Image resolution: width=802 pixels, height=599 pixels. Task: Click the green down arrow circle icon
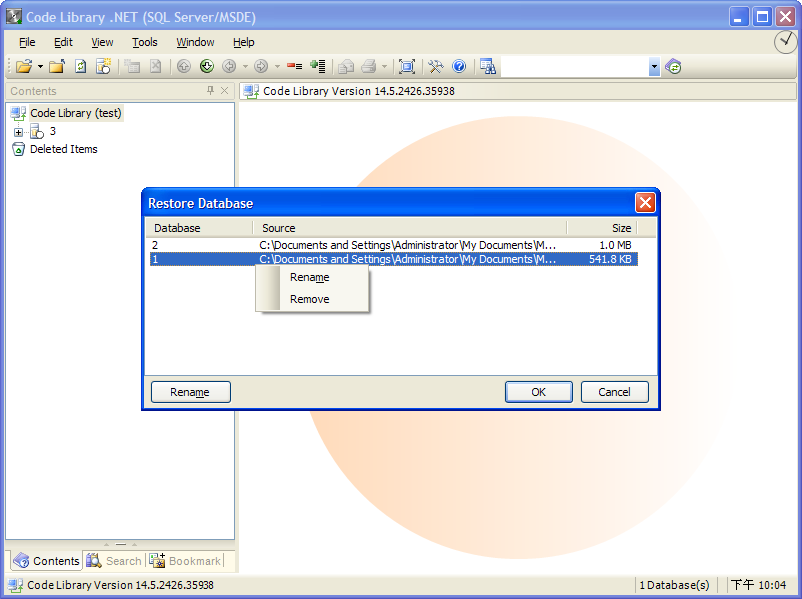tap(207, 66)
